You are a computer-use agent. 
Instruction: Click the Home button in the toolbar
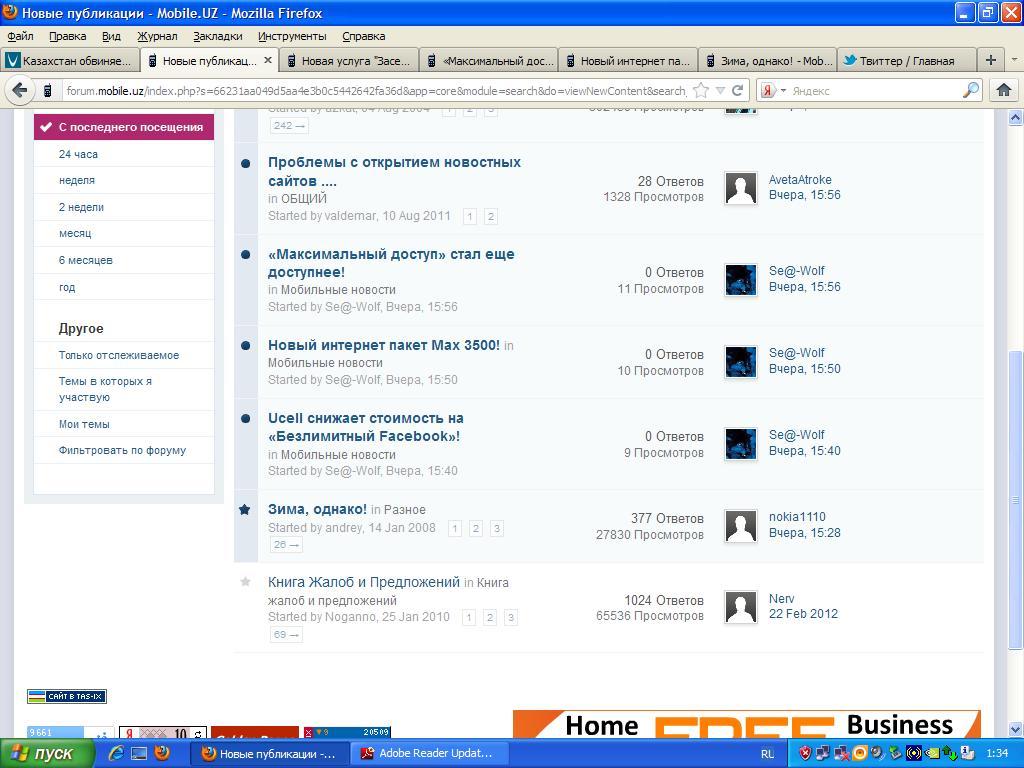(x=1004, y=90)
